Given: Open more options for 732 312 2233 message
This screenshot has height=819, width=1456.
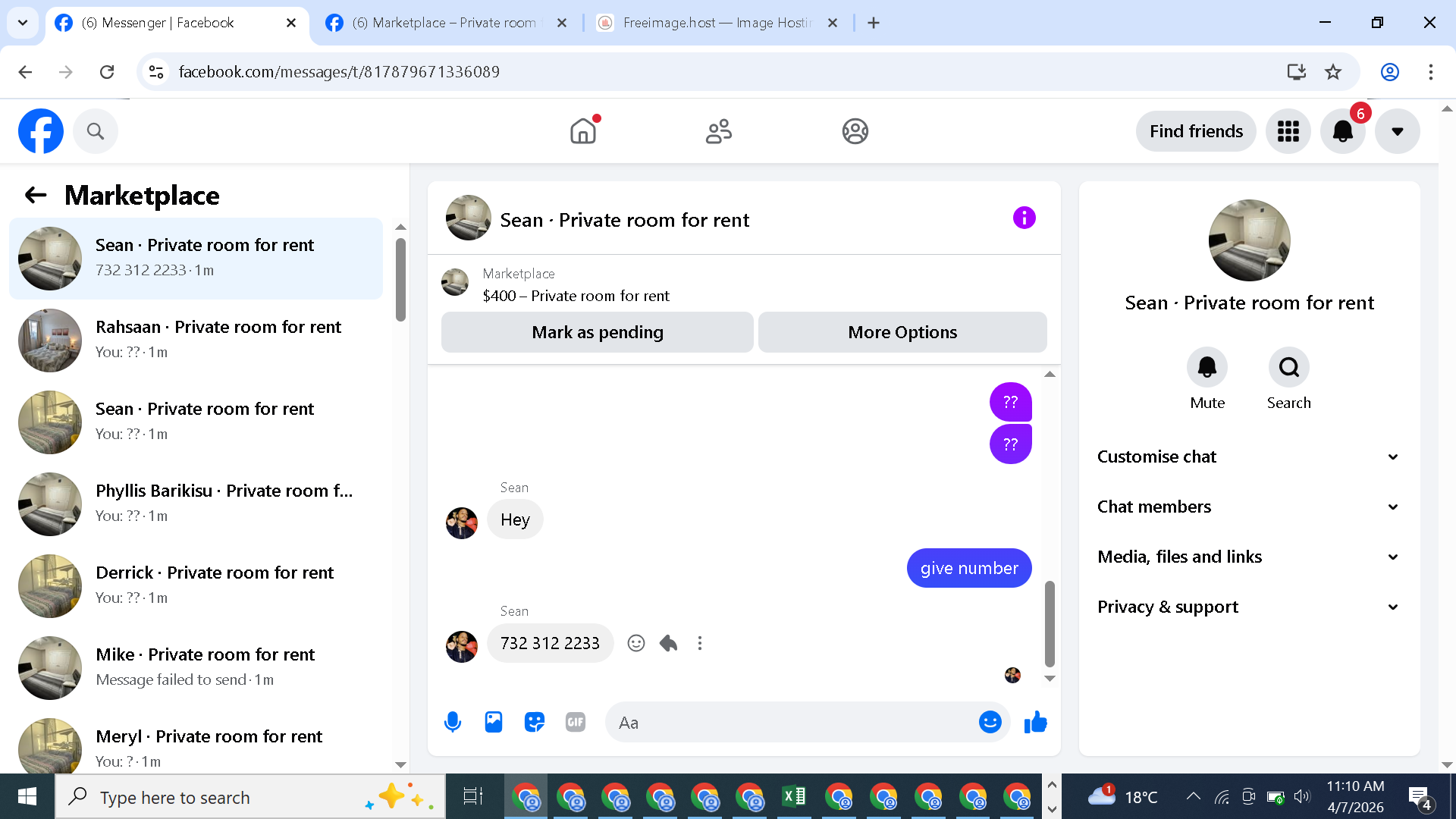Looking at the screenshot, I should [700, 643].
